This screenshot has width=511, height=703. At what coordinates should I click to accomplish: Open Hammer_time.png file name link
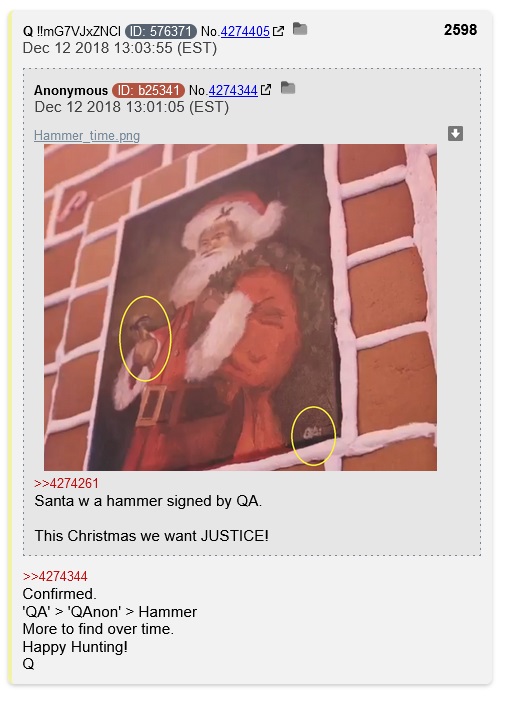(87, 135)
